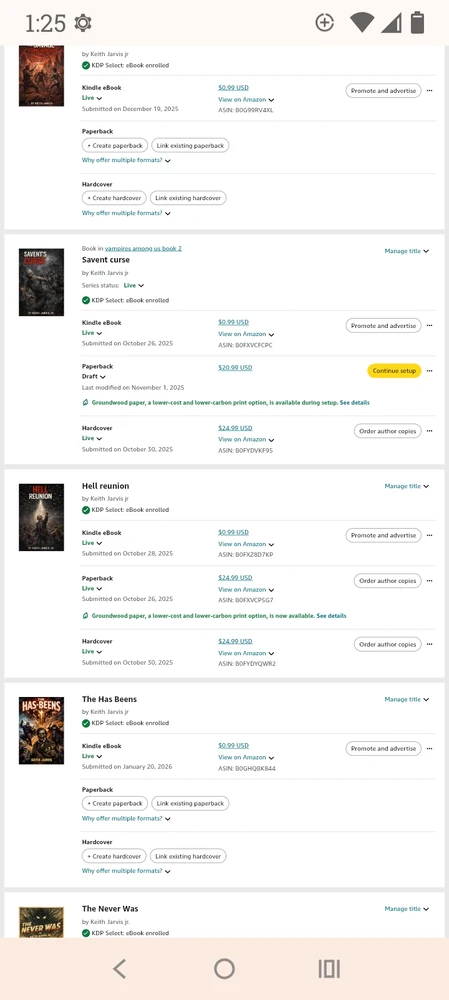The height and width of the screenshot is (1000, 449).
Task: Open vampires among us book 2 series link
Action: [143, 248]
